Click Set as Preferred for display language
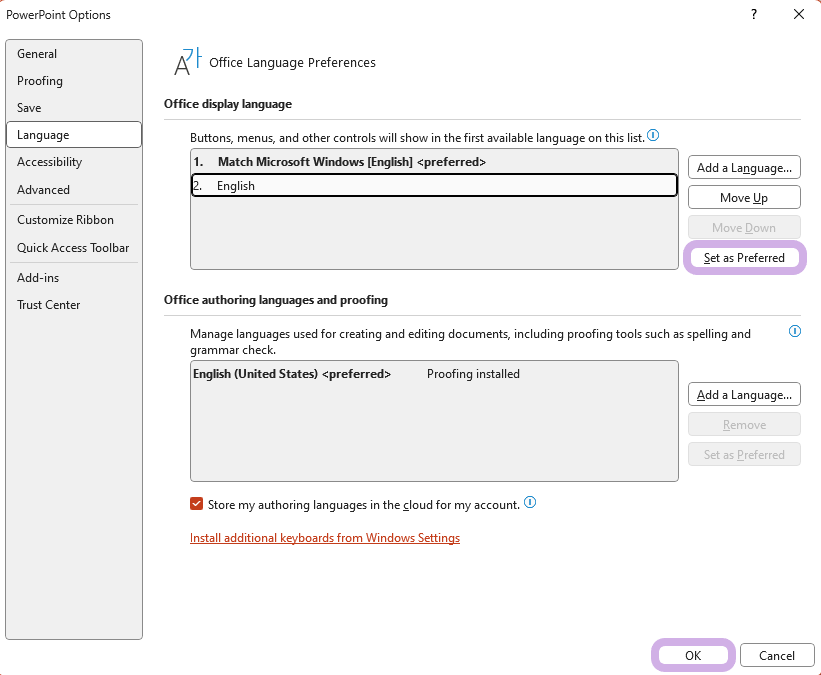The image size is (821, 675). point(744,258)
